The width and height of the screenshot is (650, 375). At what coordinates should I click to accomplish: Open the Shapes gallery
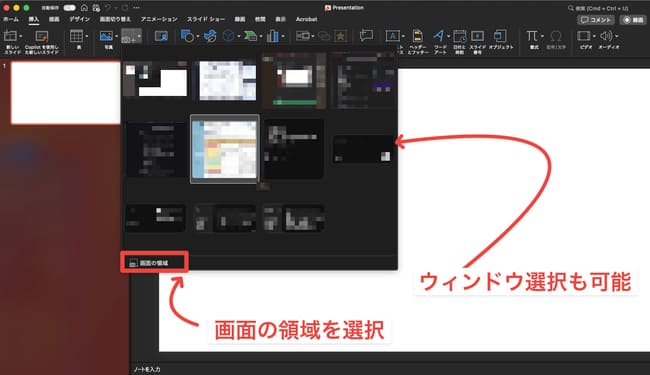point(187,36)
